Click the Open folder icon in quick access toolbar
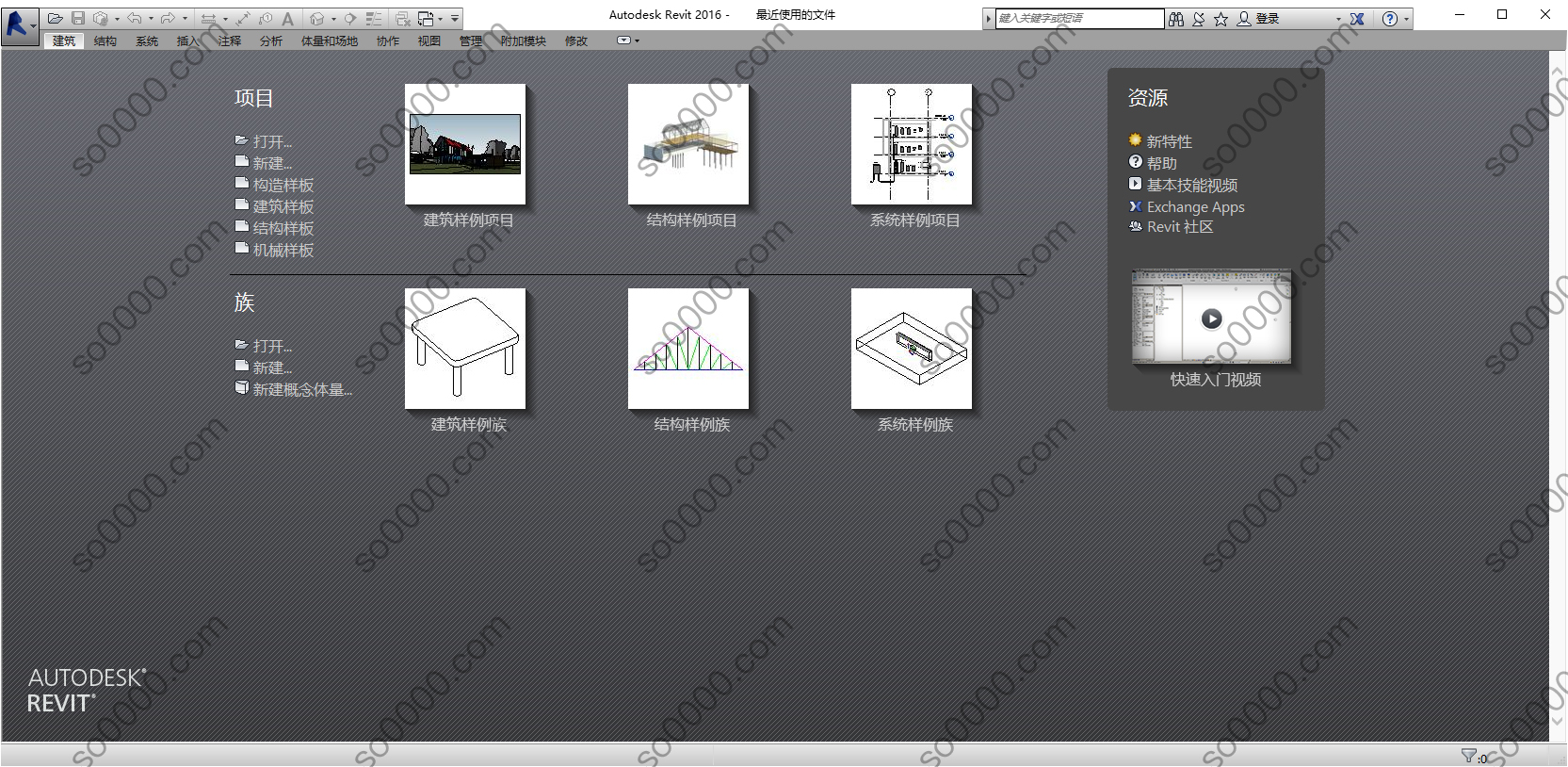1568x767 pixels. click(55, 18)
